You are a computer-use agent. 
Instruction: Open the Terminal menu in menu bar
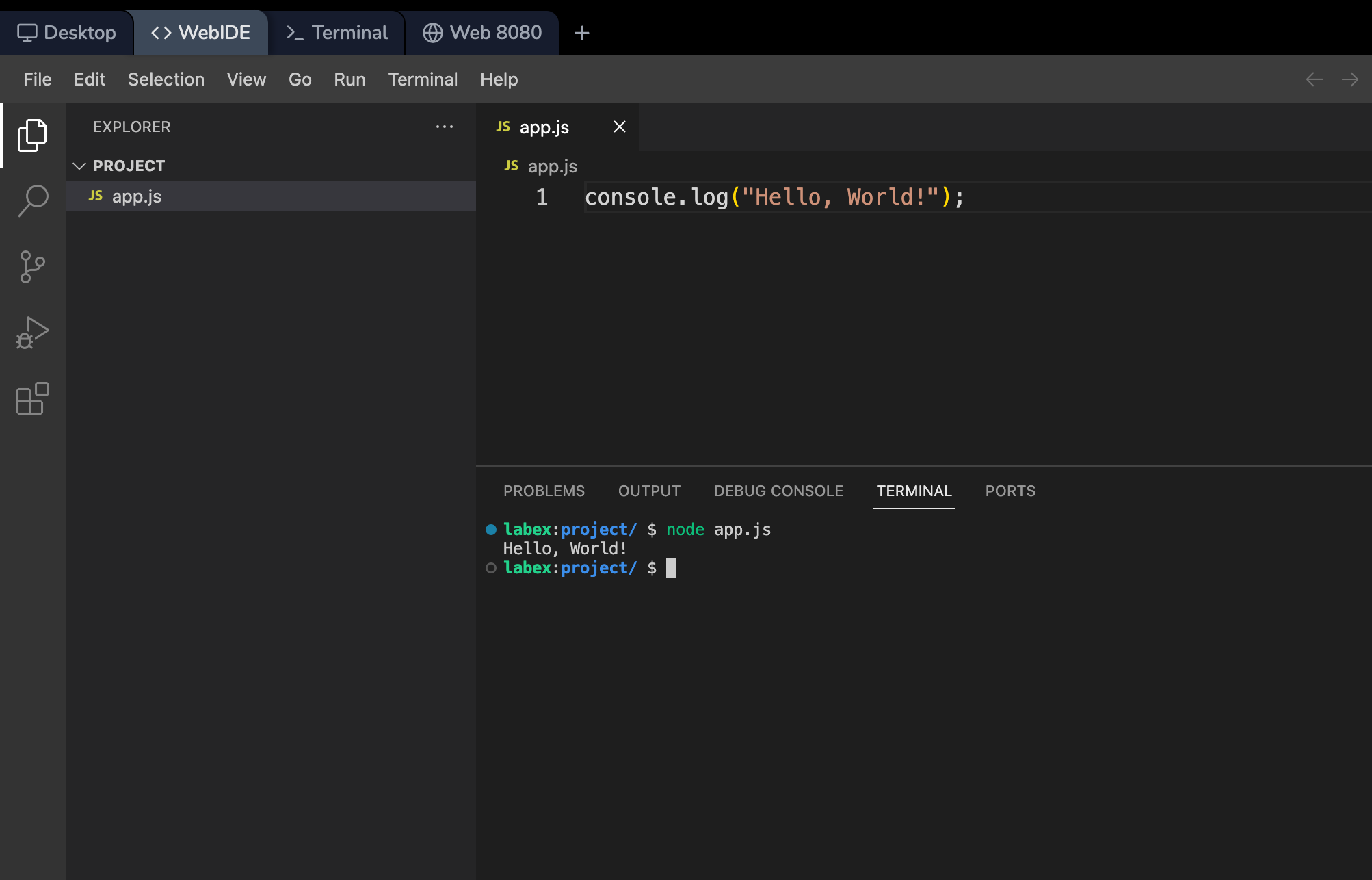(x=423, y=79)
